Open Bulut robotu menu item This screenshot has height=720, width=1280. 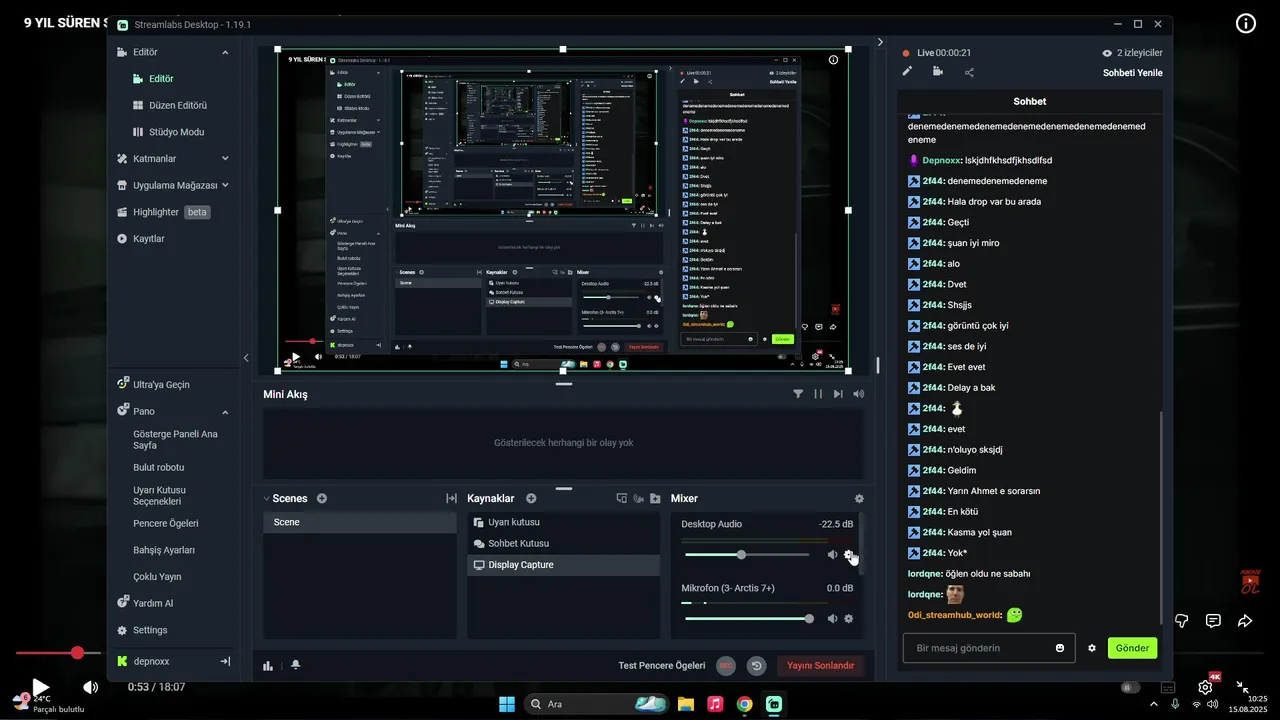point(158,467)
